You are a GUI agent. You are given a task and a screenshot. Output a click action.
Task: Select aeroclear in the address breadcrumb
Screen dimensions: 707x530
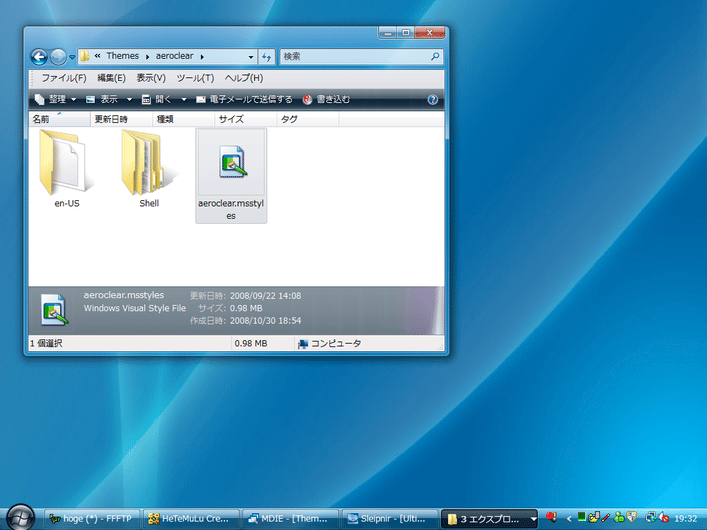(x=174, y=56)
